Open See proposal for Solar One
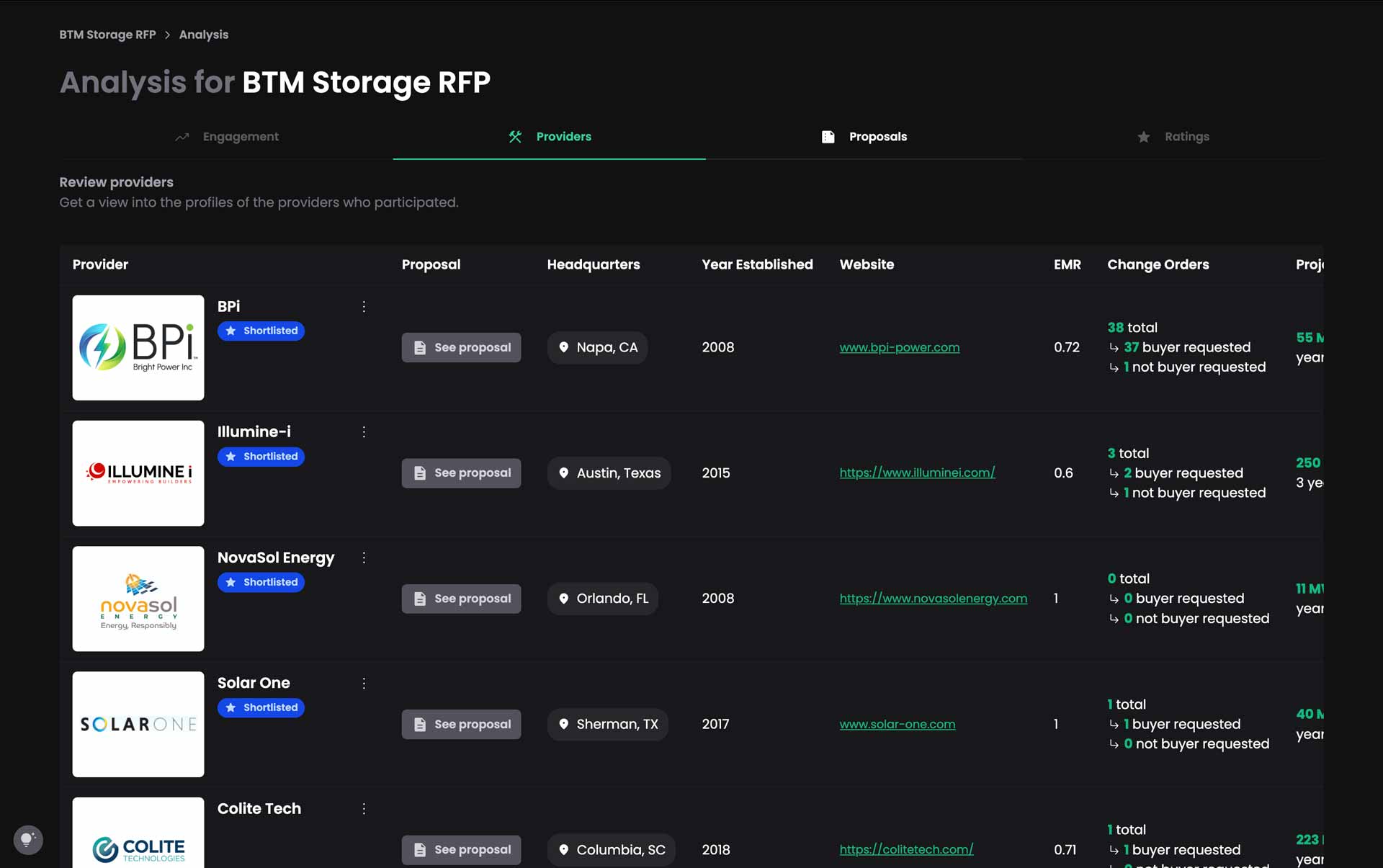 click(461, 724)
